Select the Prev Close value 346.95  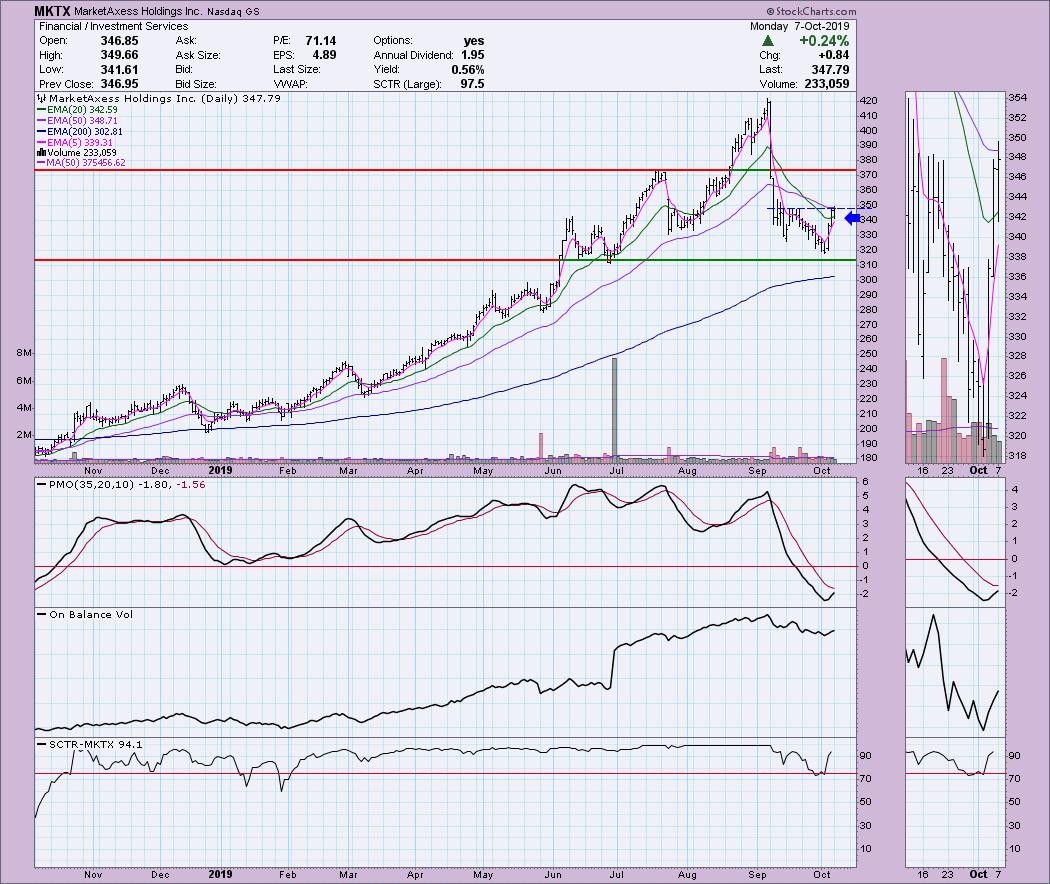[x=119, y=84]
